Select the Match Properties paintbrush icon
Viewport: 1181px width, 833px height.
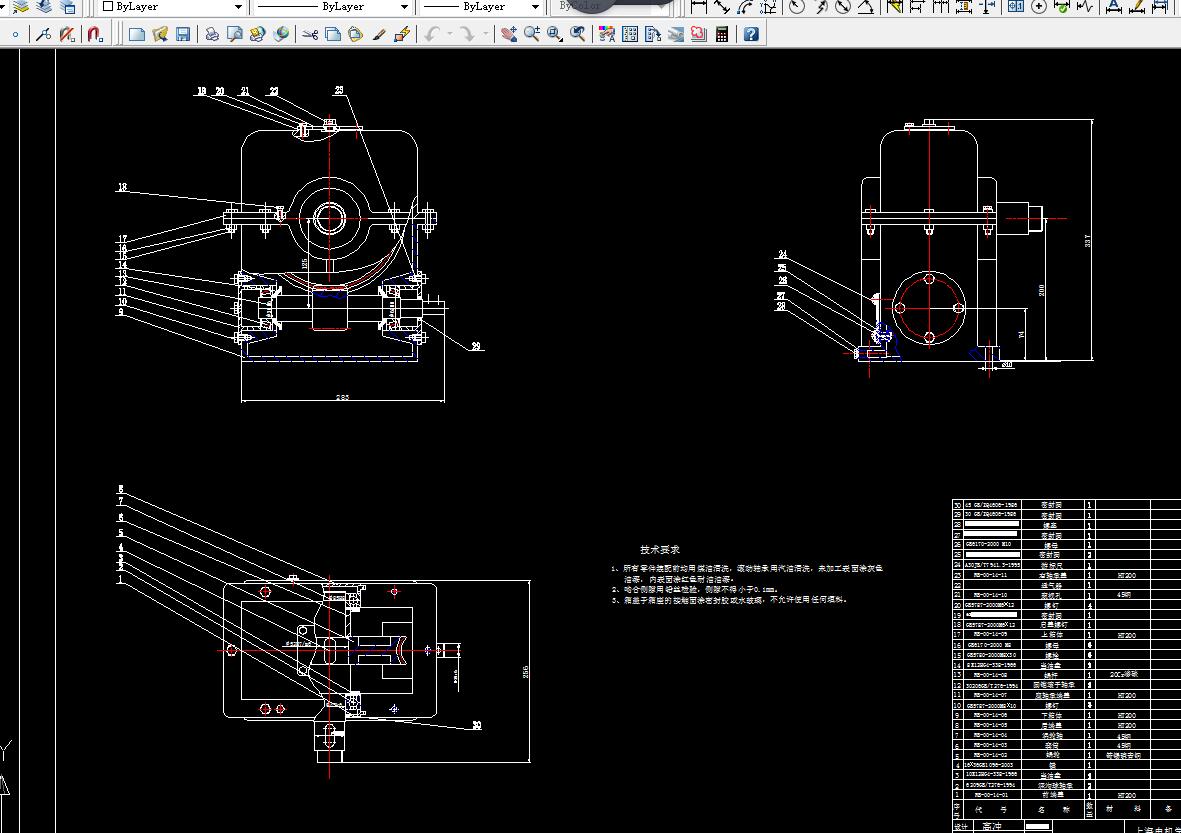click(379, 34)
